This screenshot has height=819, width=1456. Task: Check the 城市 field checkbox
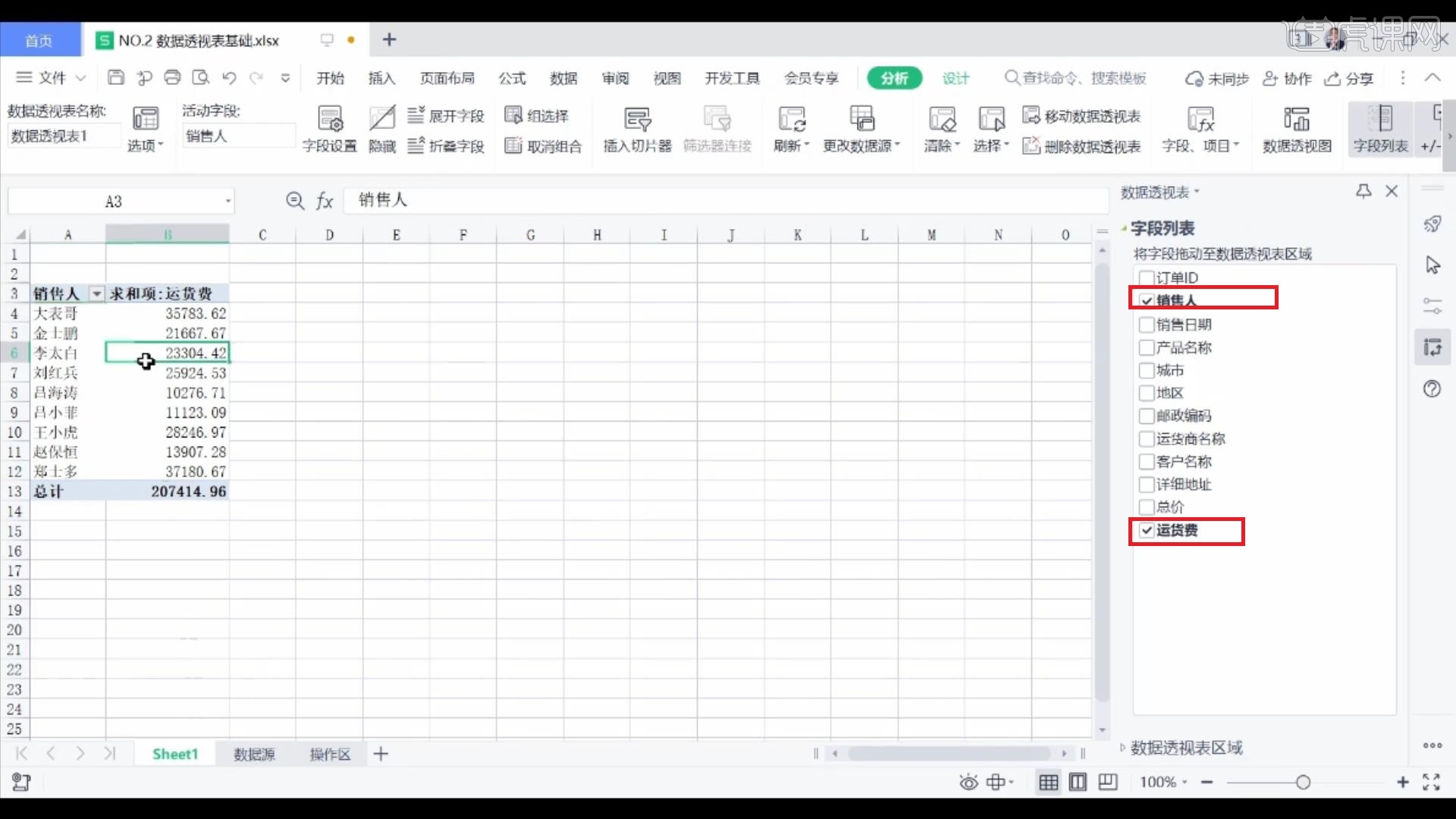[1147, 371]
